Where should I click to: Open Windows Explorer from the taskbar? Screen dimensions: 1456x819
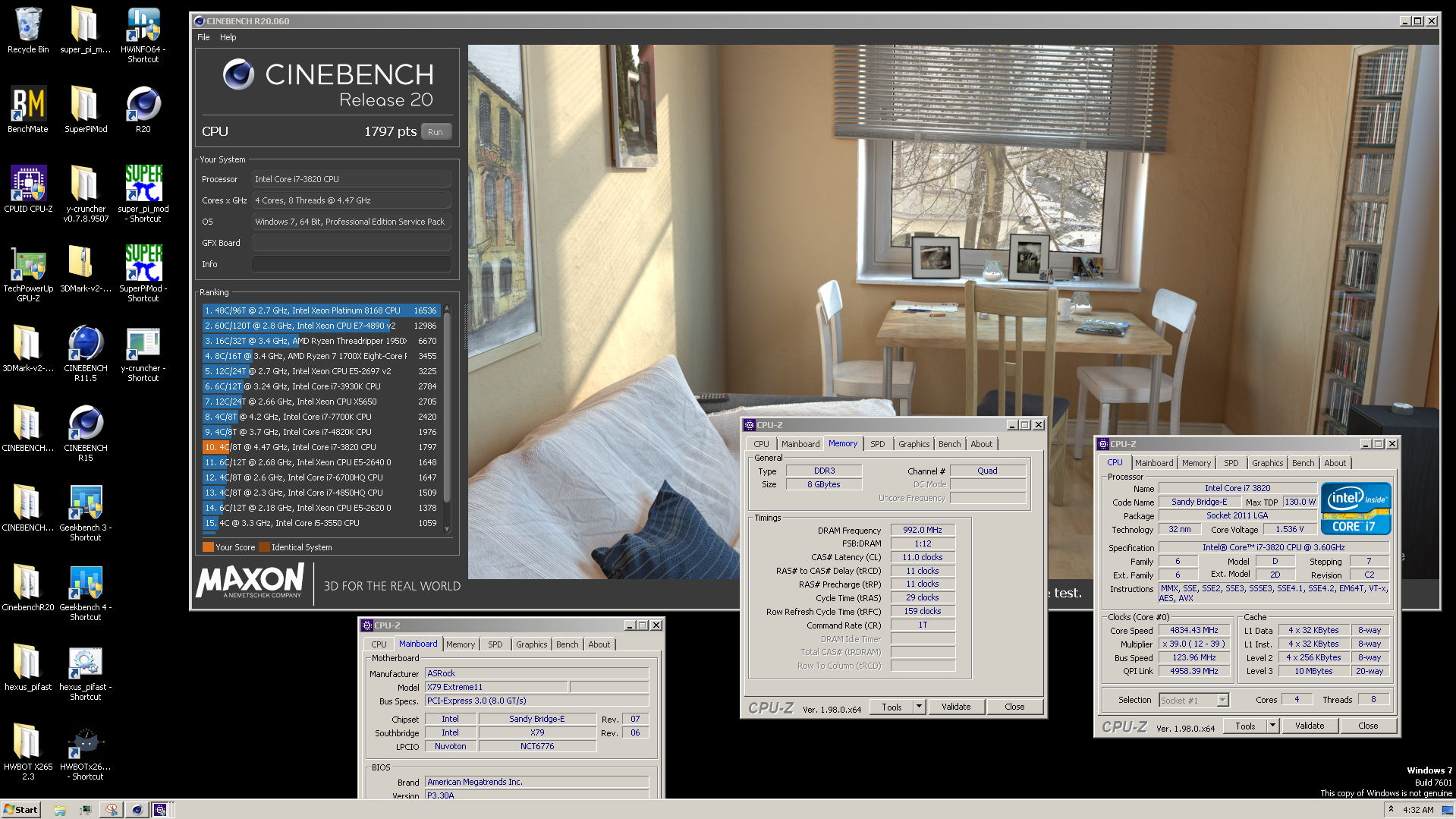[60, 810]
